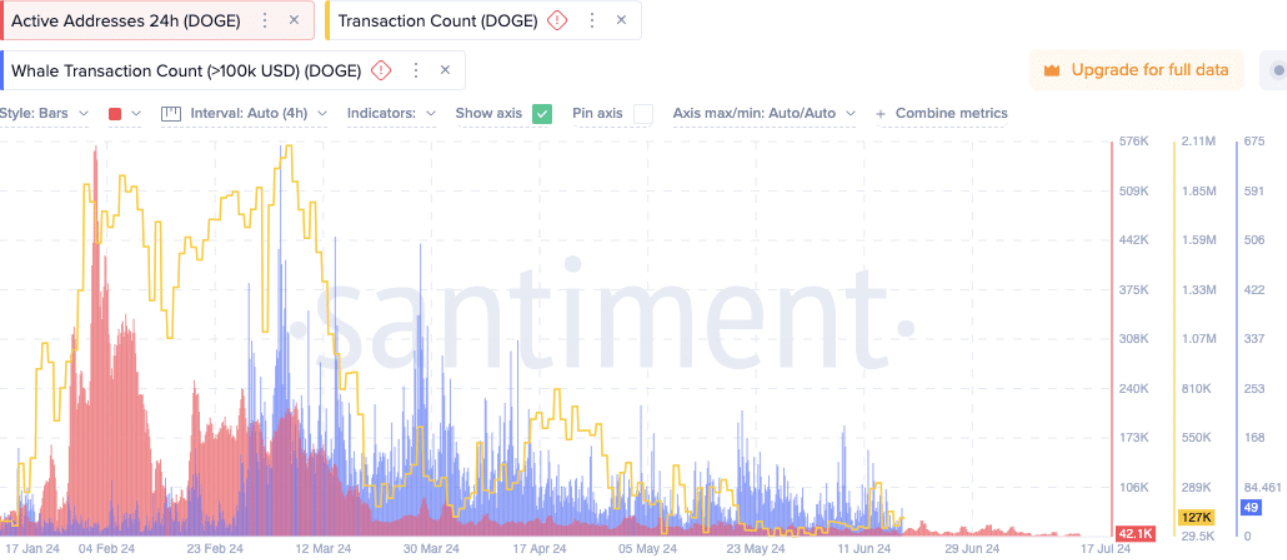Click the 506 blue axis label
The height and width of the screenshot is (560, 1287).
point(1254,240)
